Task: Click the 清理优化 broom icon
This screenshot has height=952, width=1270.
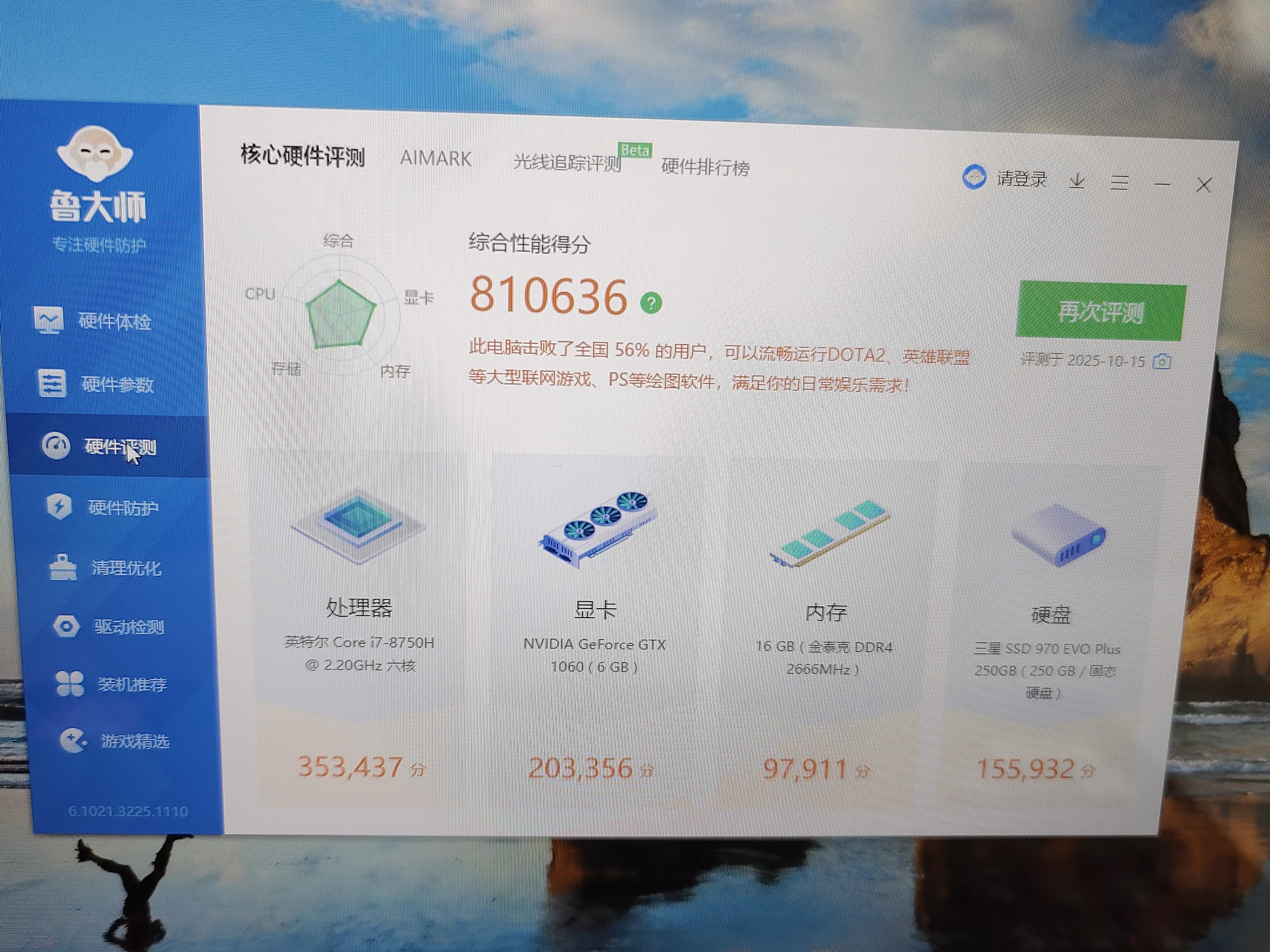Action: (63, 567)
